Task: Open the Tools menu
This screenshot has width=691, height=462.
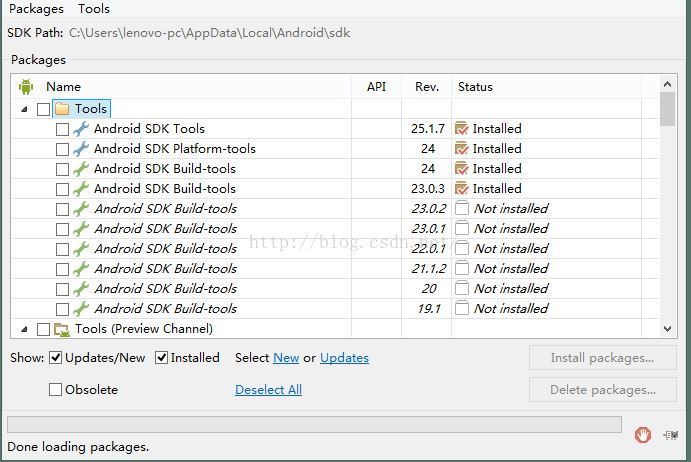Action: 94,9
